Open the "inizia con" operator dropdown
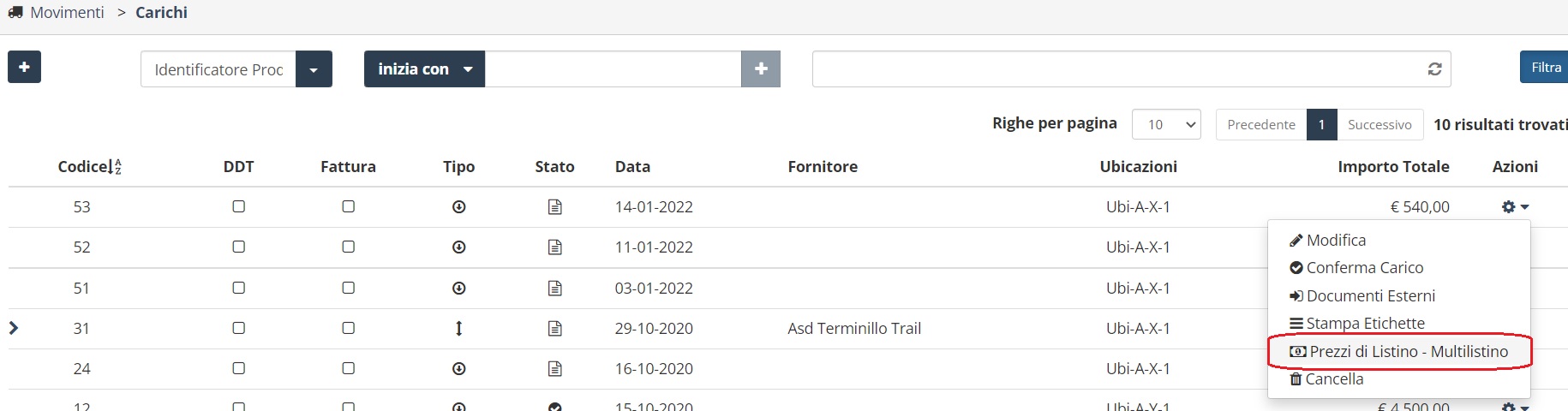This screenshot has height=411, width=1568. 425,69
